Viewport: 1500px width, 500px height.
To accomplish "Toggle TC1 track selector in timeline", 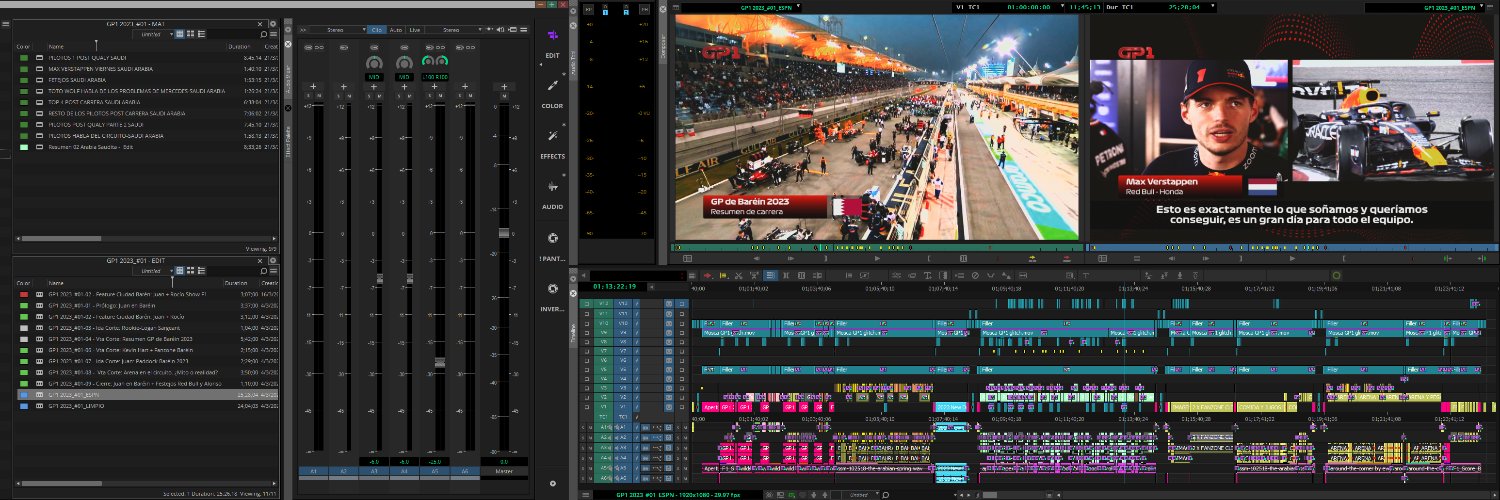I will (622, 417).
